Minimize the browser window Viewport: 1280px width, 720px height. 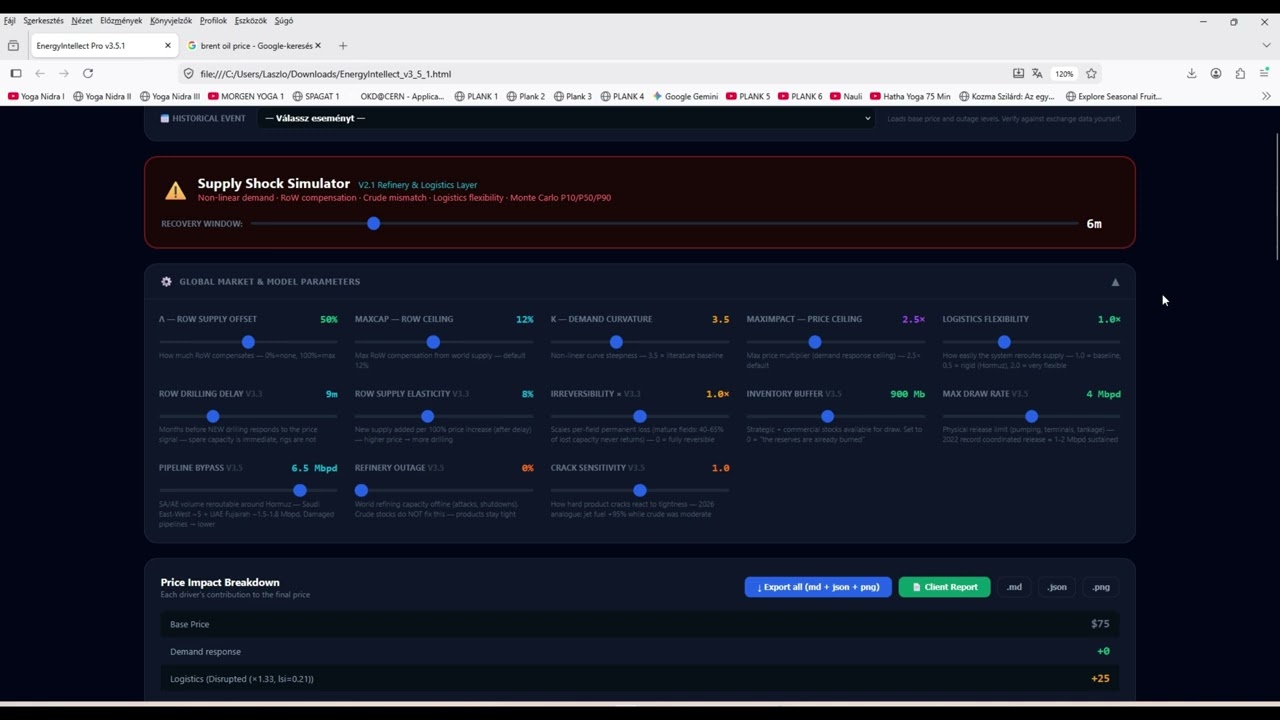point(1203,21)
